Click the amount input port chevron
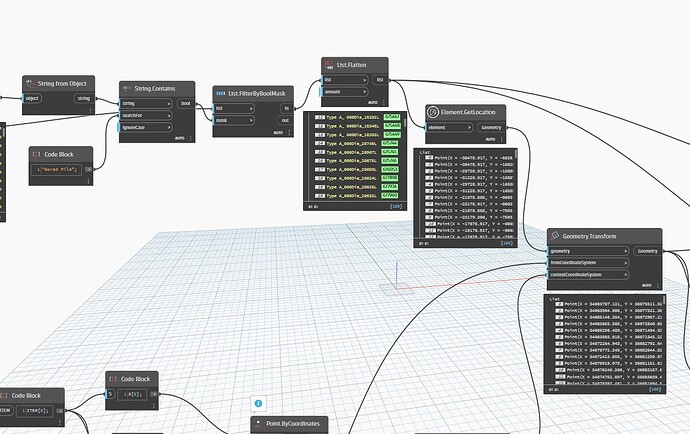The image size is (690, 434). click(364, 92)
